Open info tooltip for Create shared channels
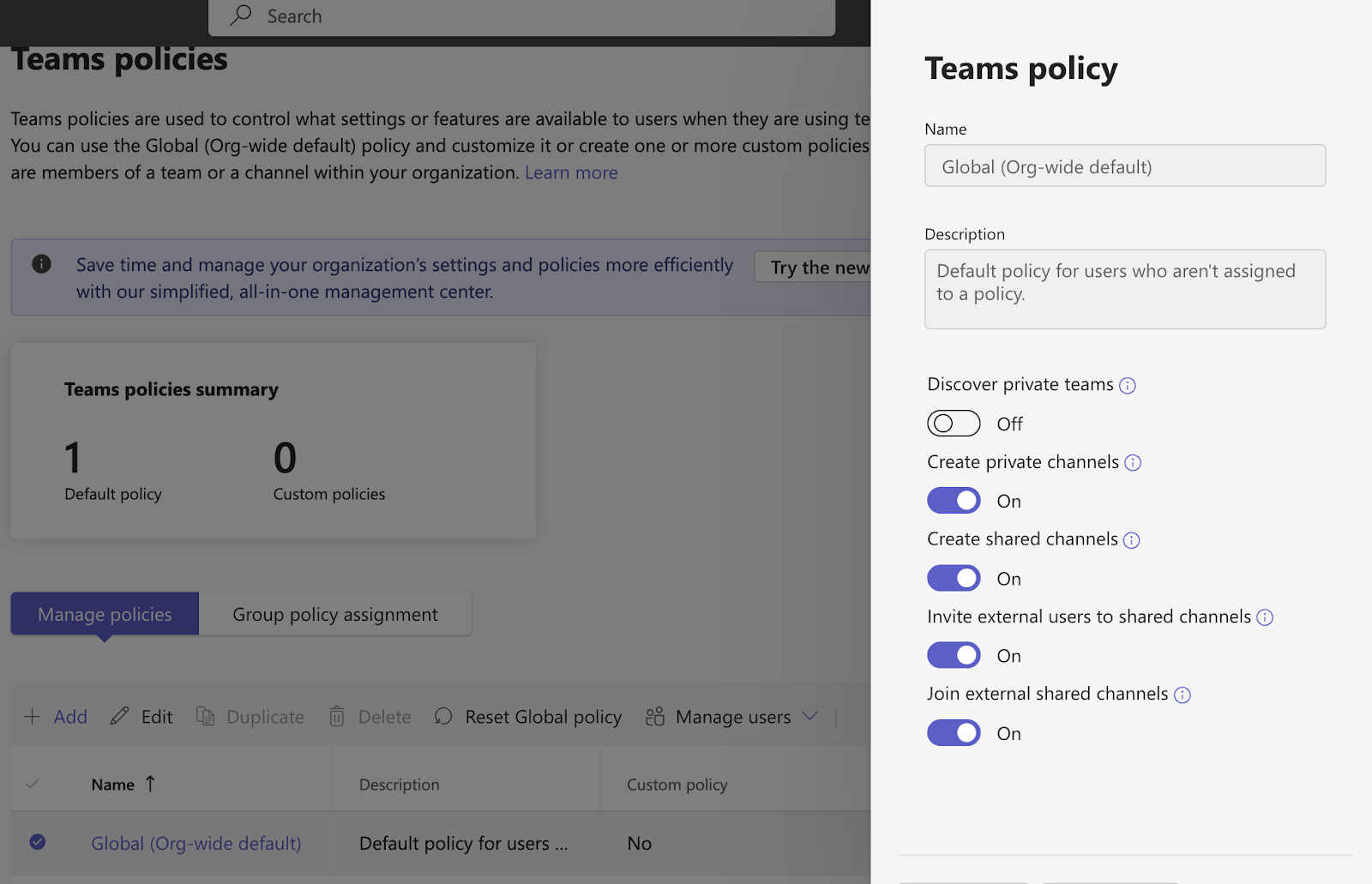 point(1132,540)
